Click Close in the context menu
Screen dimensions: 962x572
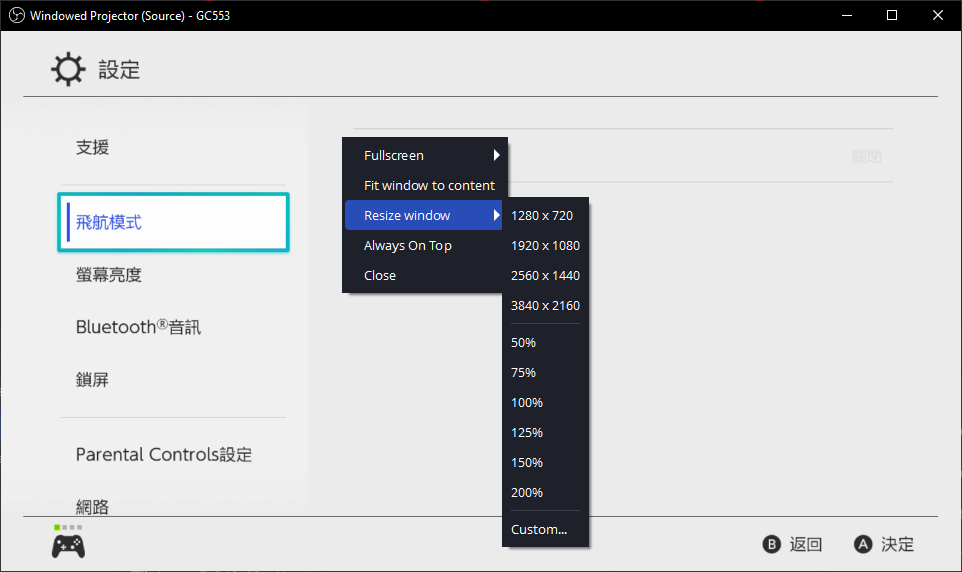(423, 276)
